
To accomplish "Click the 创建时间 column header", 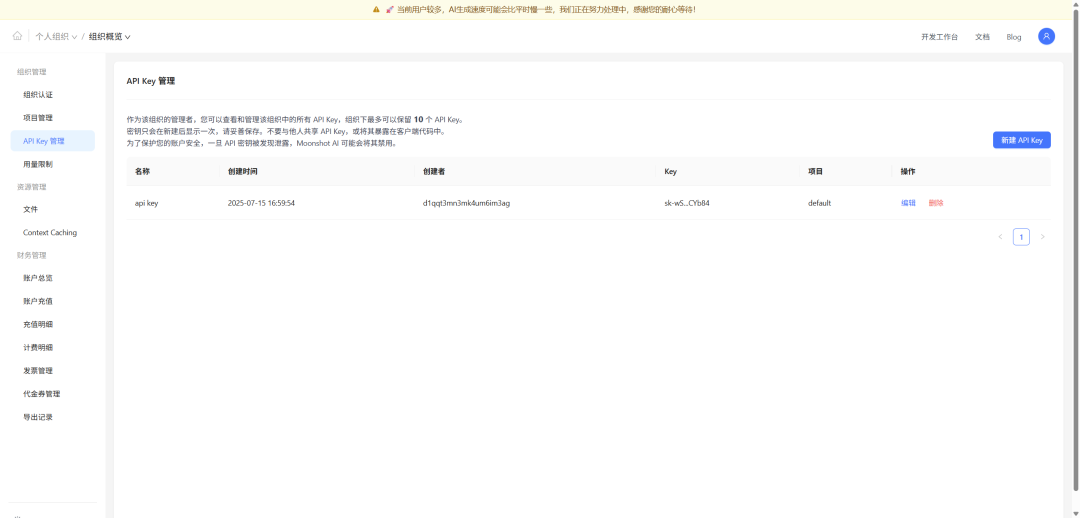I will pos(242,171).
